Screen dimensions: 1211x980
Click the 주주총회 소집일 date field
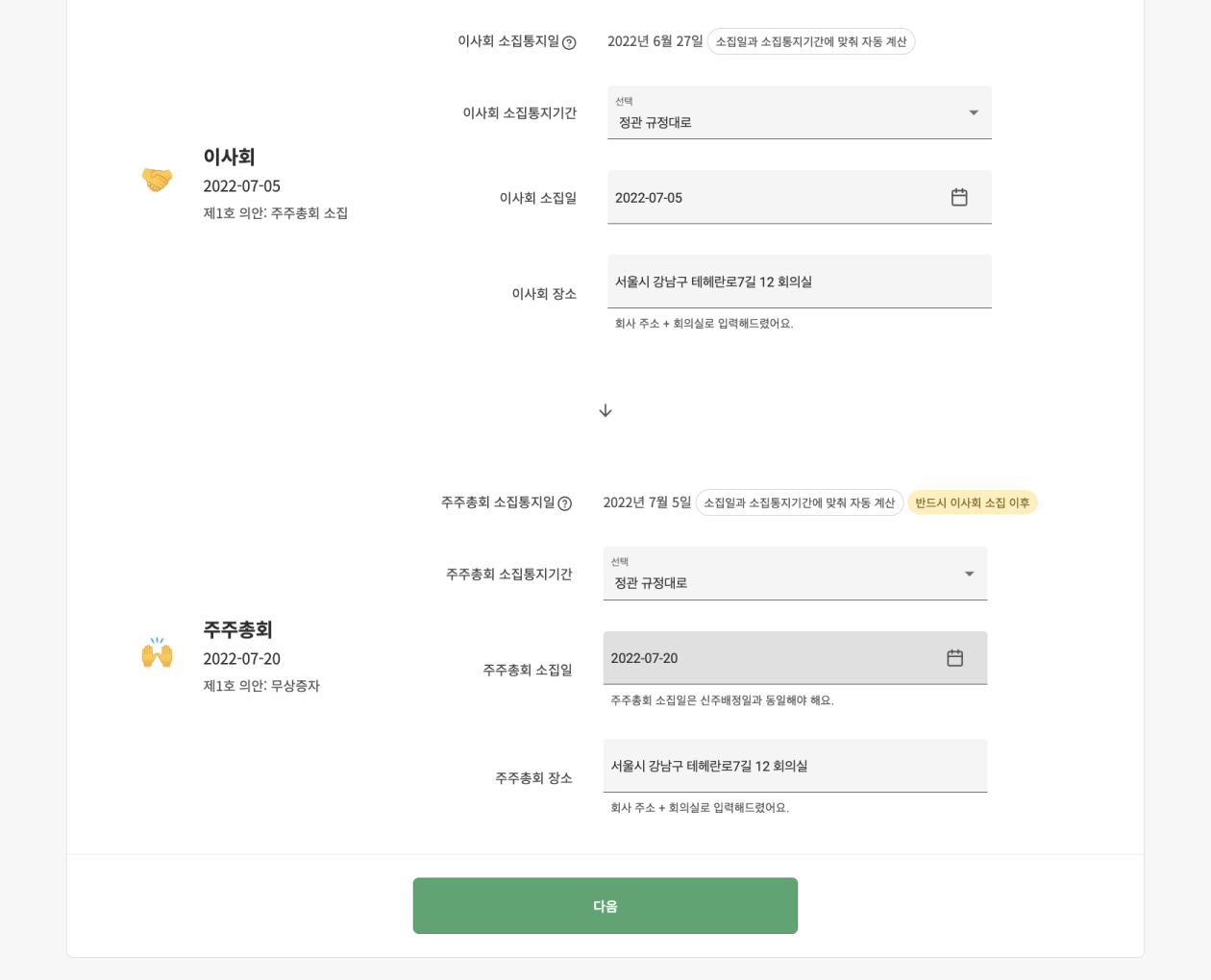pos(765,658)
